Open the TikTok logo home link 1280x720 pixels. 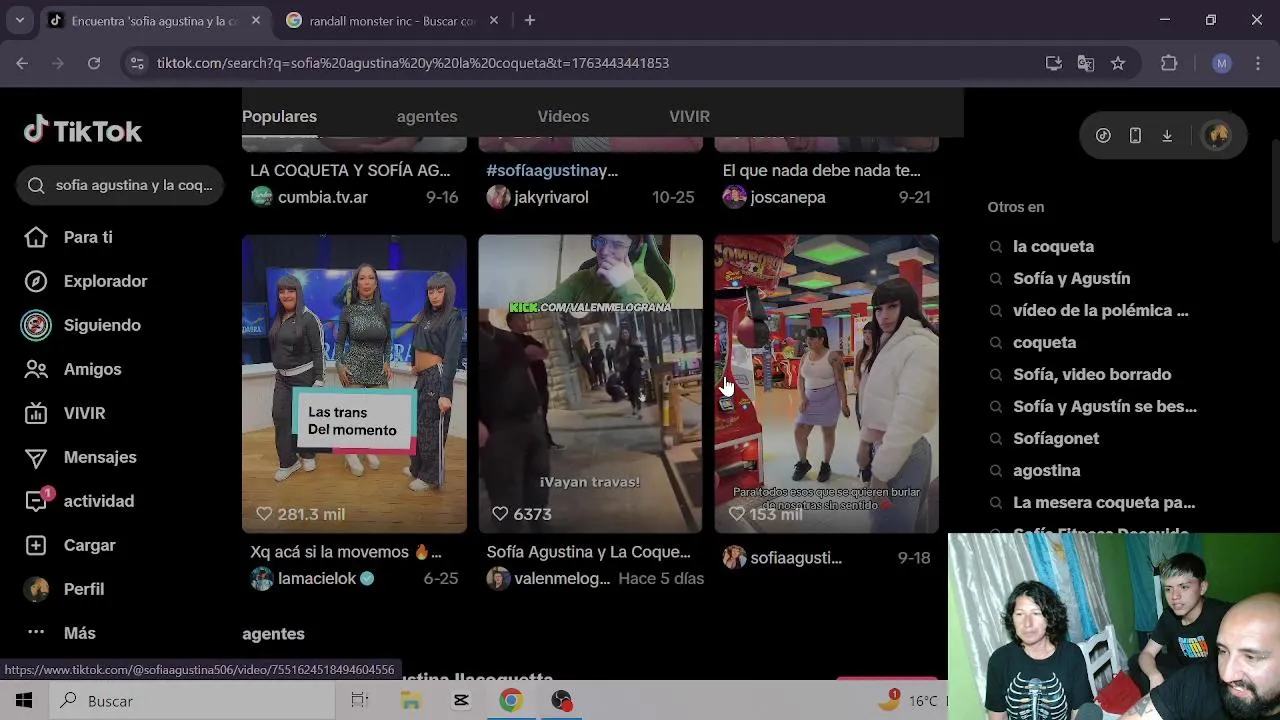83,131
